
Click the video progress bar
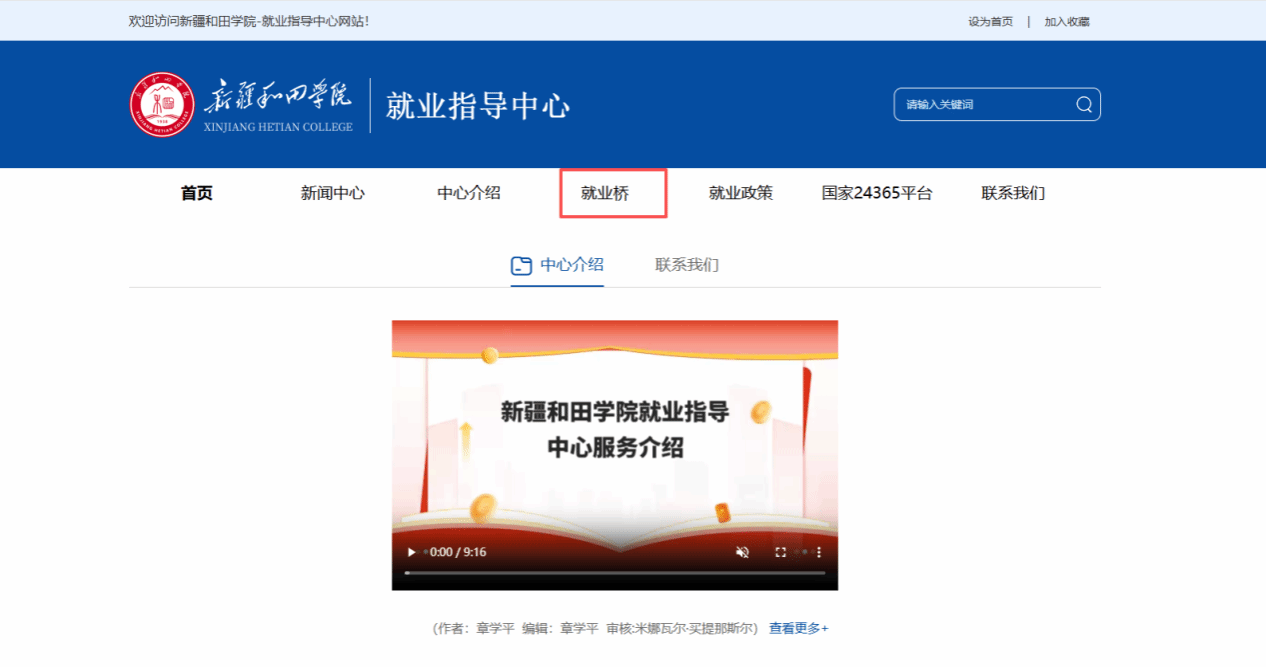[614, 573]
